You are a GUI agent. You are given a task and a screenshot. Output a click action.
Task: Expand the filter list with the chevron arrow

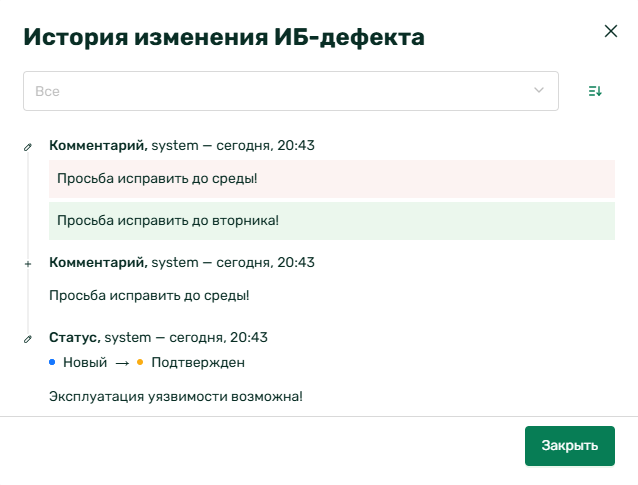(538, 90)
